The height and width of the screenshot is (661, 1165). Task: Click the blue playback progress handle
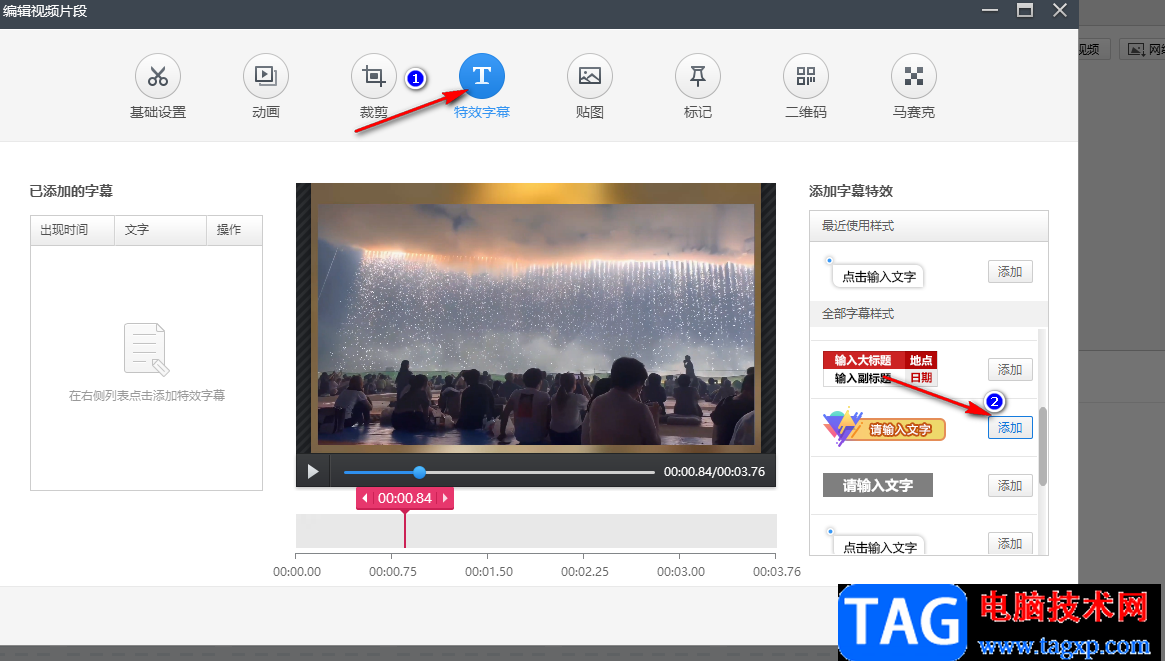pos(420,472)
